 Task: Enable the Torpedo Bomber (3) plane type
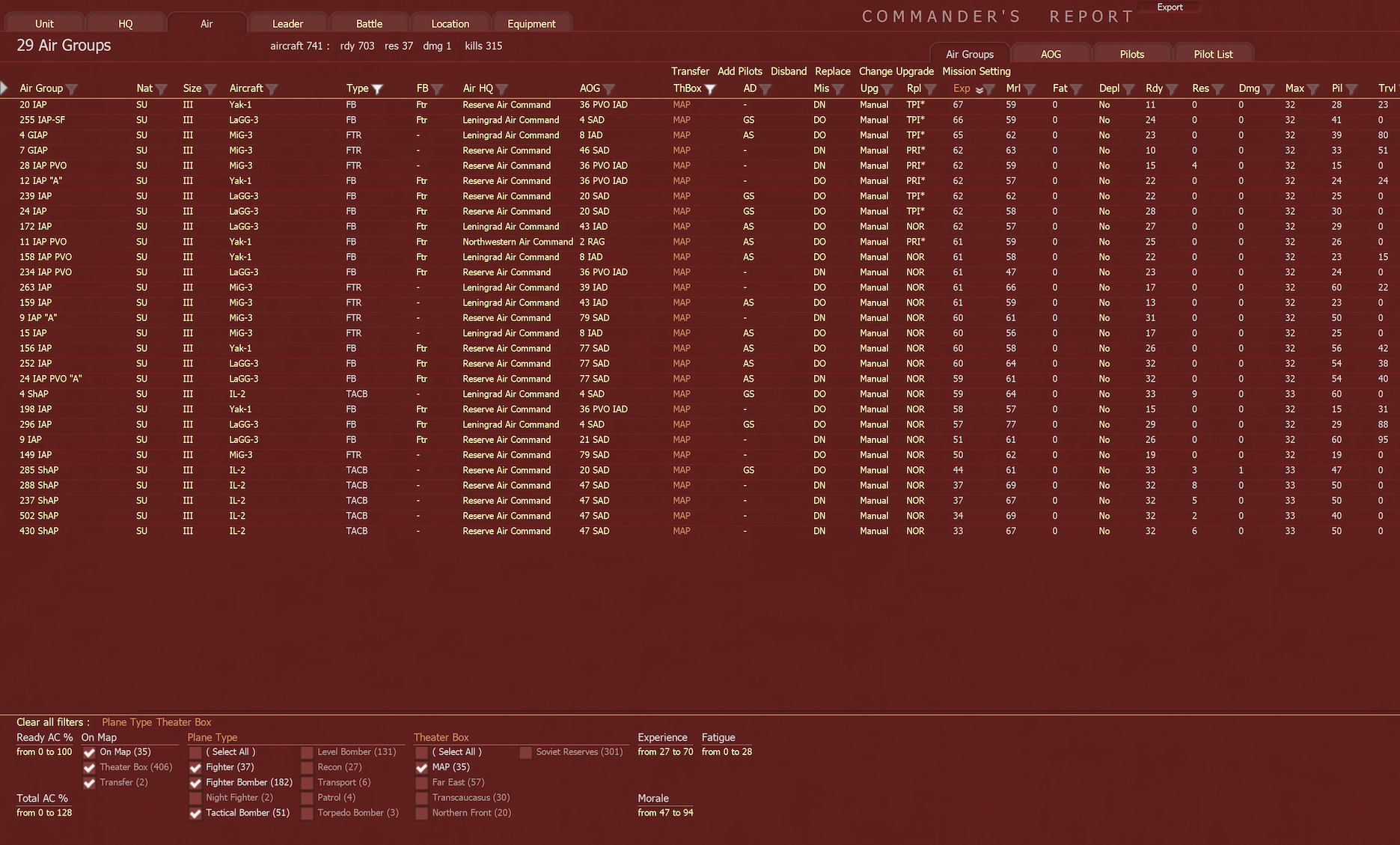tap(307, 814)
